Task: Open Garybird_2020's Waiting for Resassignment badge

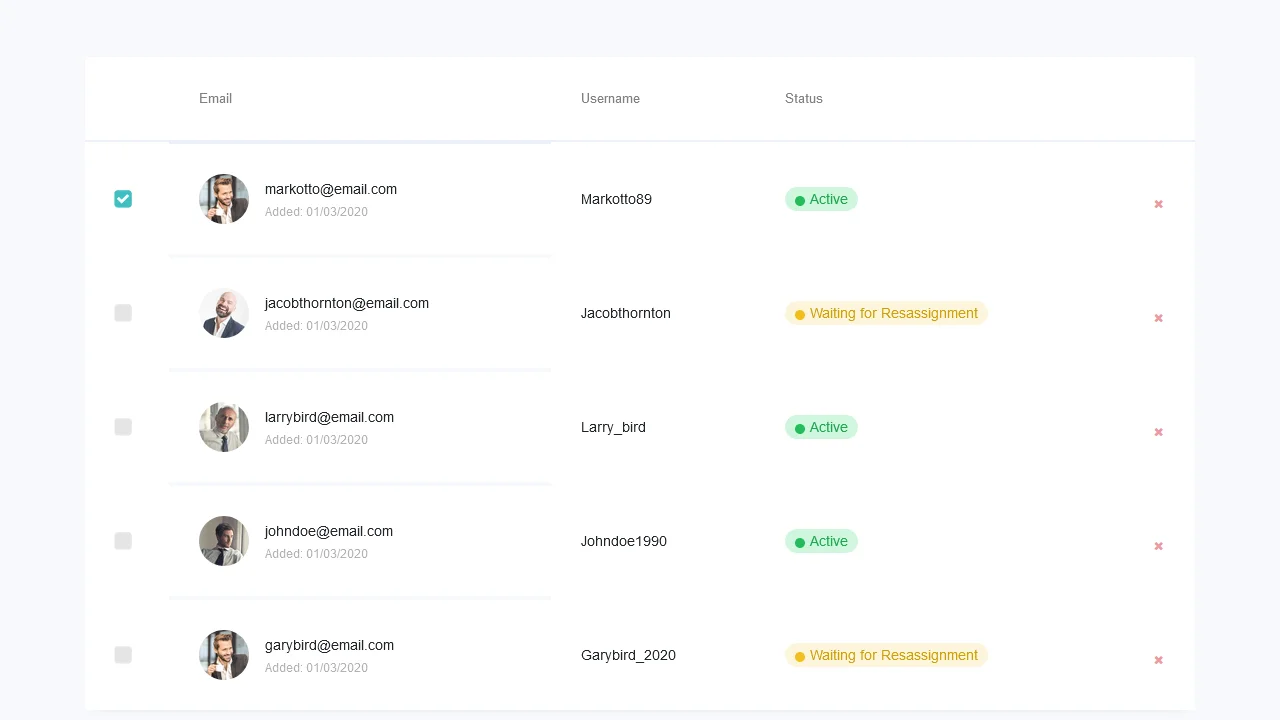Action: (886, 655)
